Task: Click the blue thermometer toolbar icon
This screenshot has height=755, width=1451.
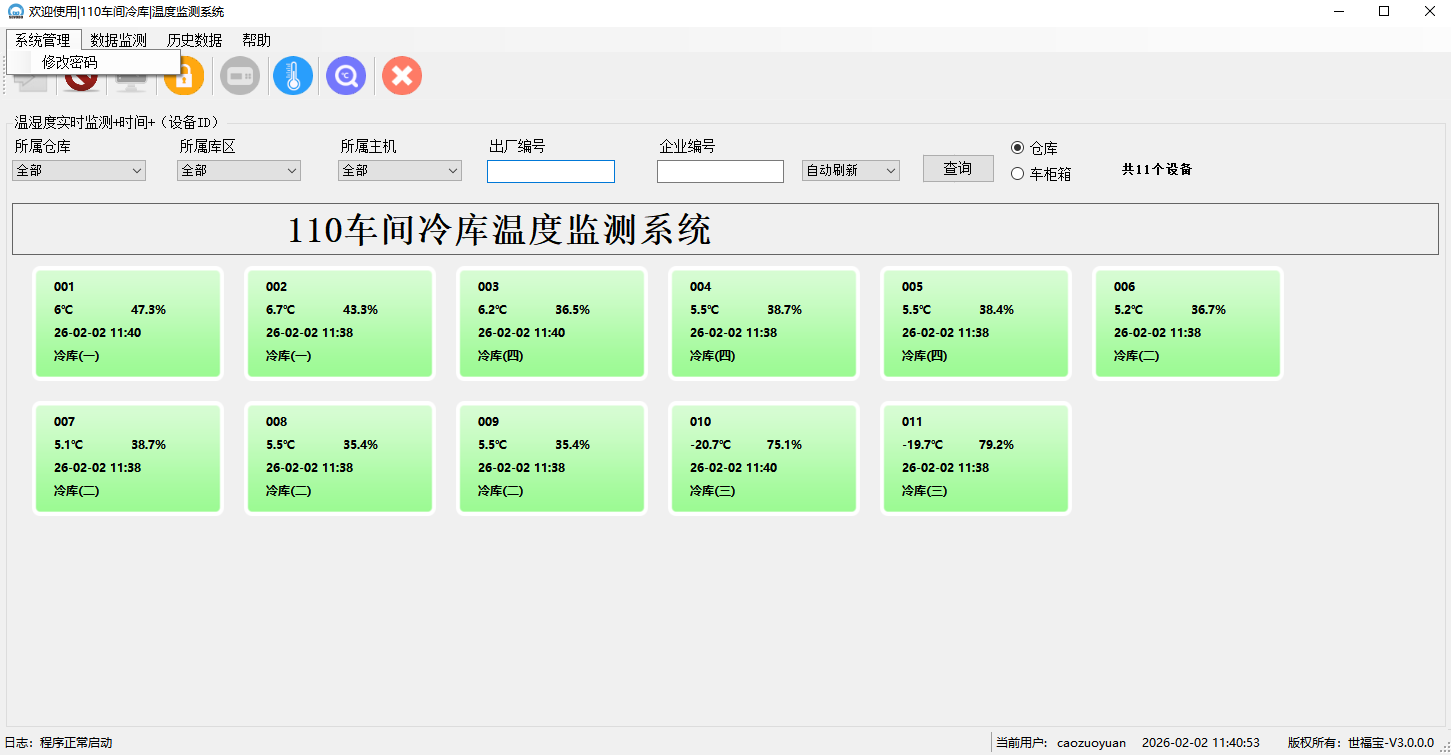Action: pos(293,76)
